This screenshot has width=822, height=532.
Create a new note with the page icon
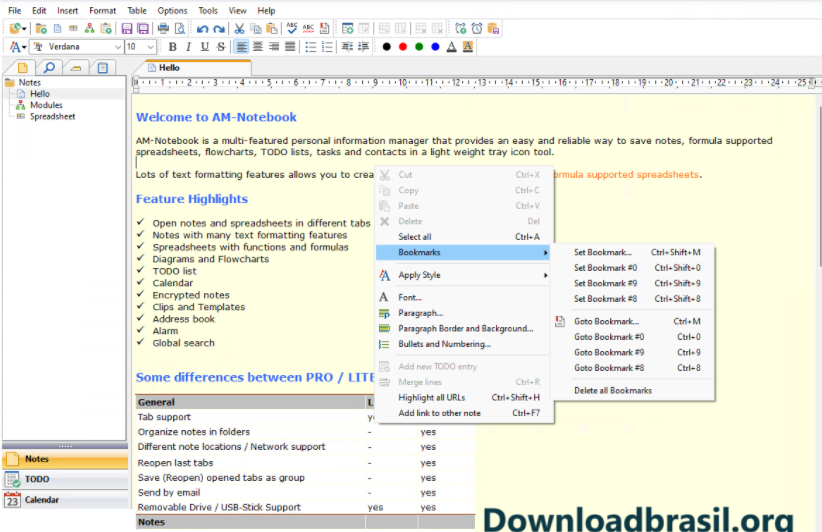[x=58, y=29]
